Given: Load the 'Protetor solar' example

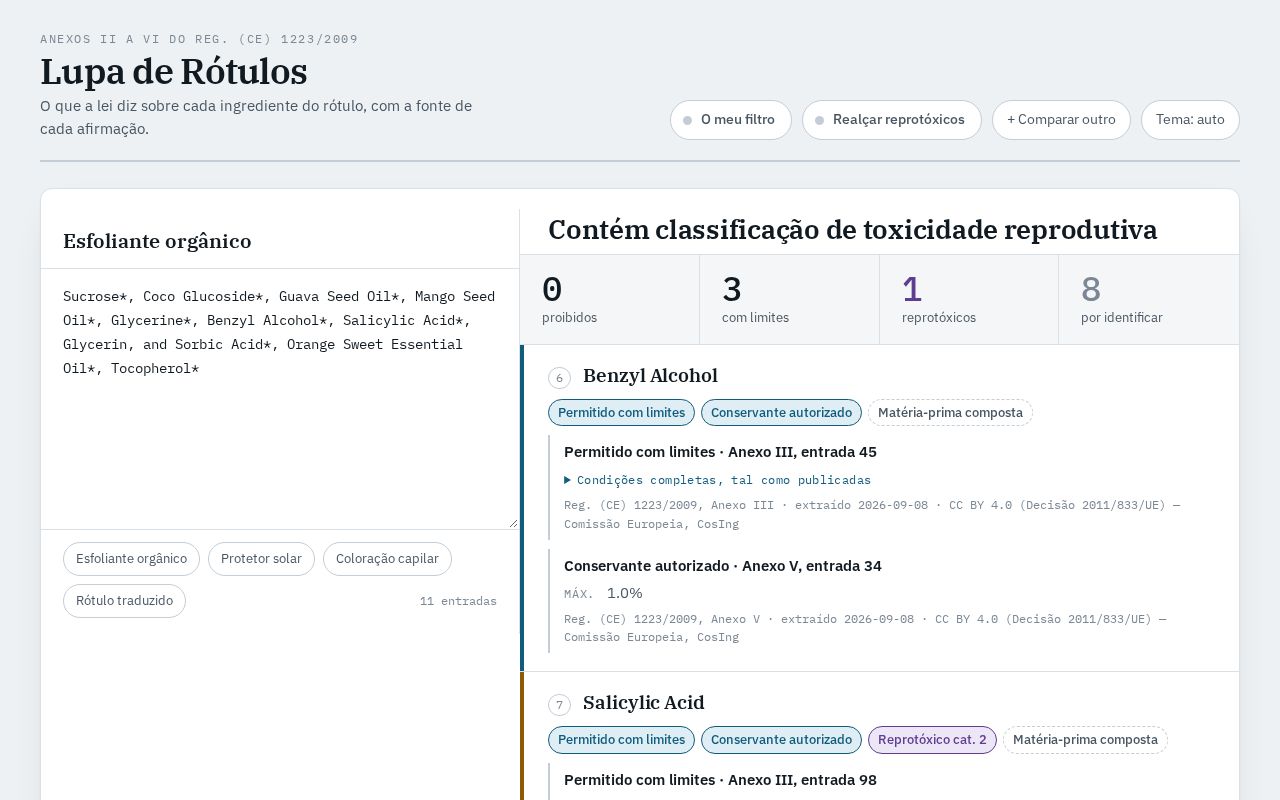Looking at the screenshot, I should (x=261, y=559).
